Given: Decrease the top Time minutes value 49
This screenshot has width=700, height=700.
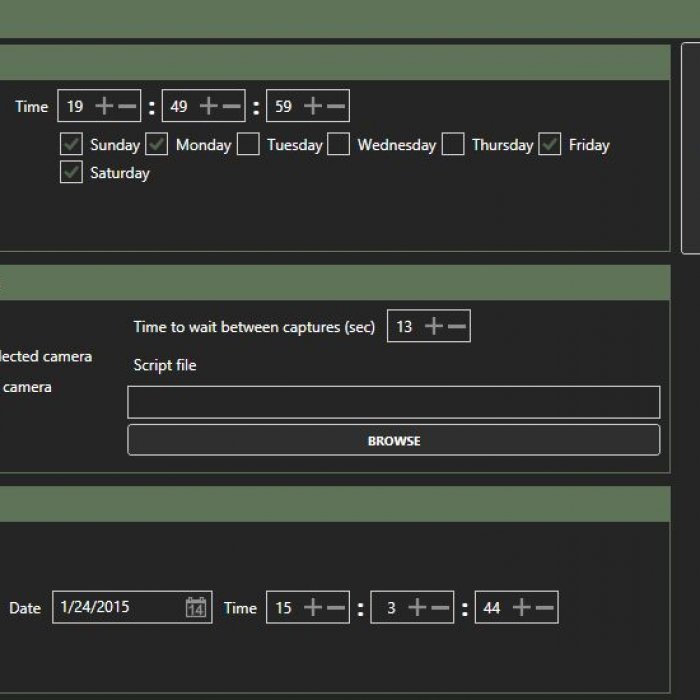Looking at the screenshot, I should (232, 106).
